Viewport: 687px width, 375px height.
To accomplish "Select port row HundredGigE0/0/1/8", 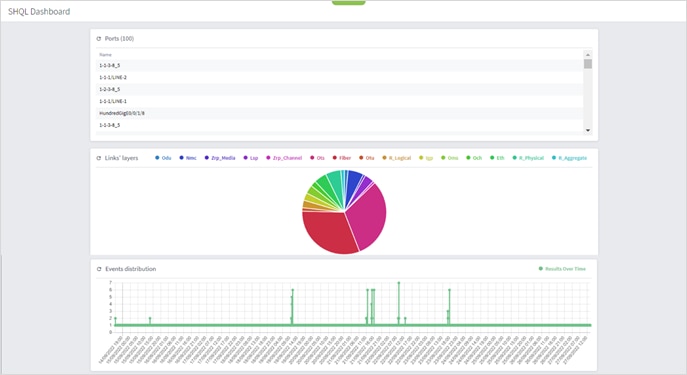I will coord(340,113).
